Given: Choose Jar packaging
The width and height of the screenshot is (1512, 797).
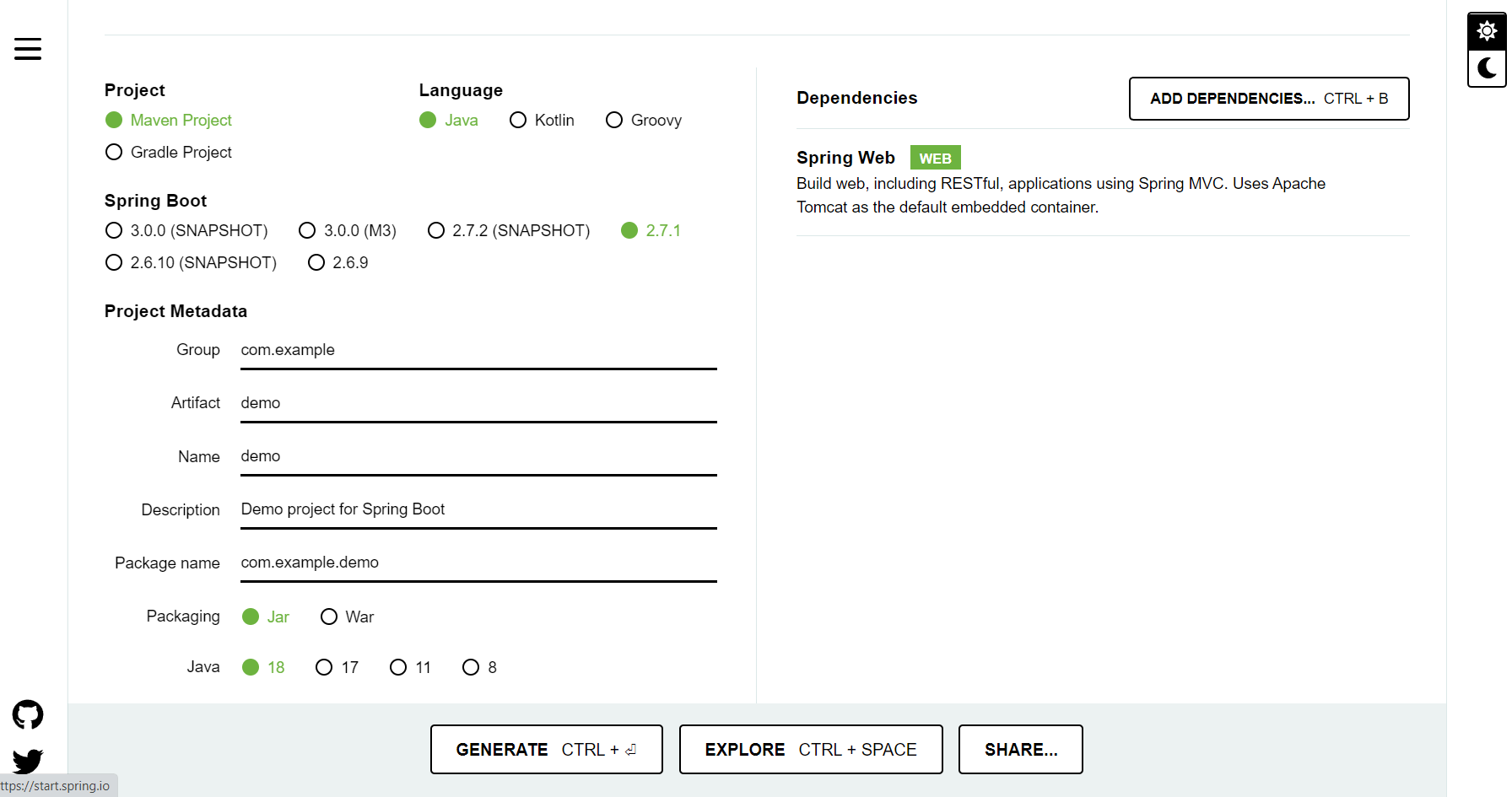Looking at the screenshot, I should [x=266, y=617].
